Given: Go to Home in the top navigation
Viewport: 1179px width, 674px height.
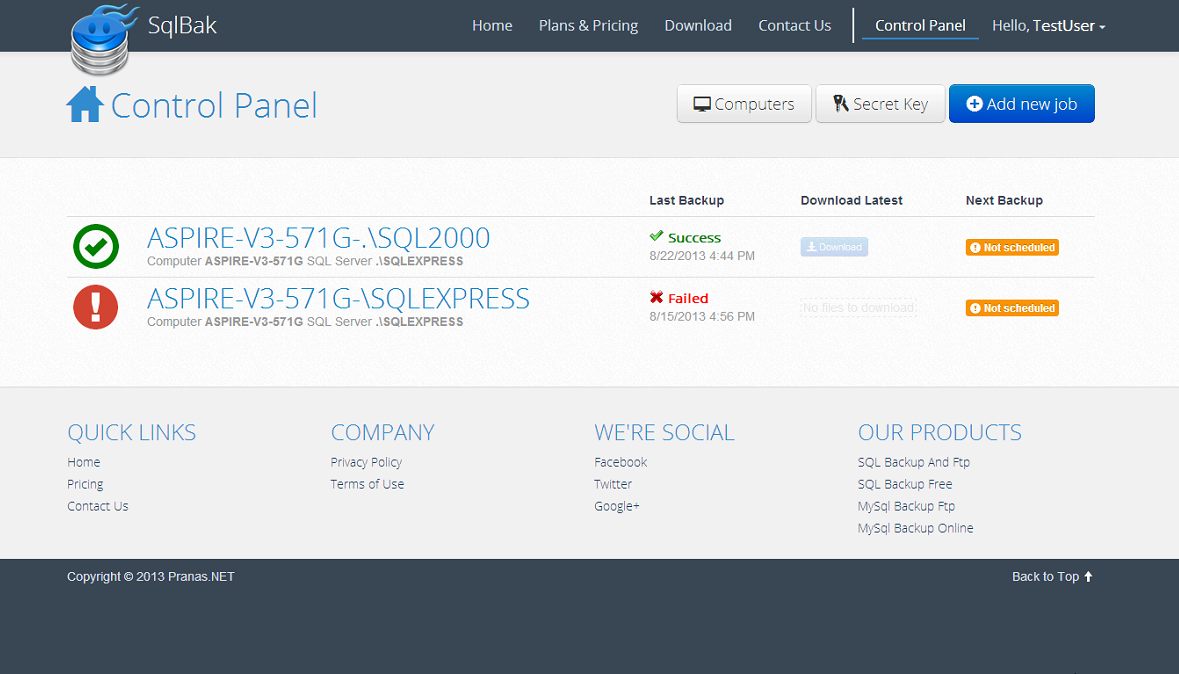Looking at the screenshot, I should tap(492, 26).
